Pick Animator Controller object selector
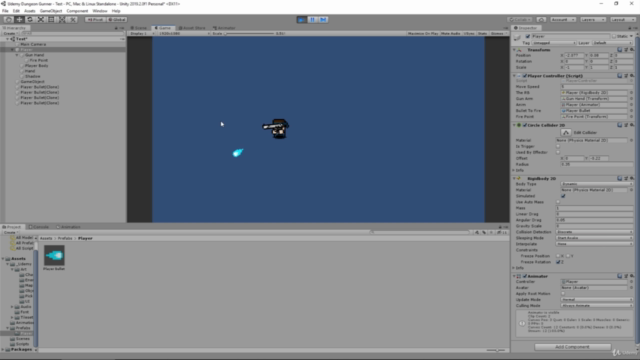 coord(631,282)
